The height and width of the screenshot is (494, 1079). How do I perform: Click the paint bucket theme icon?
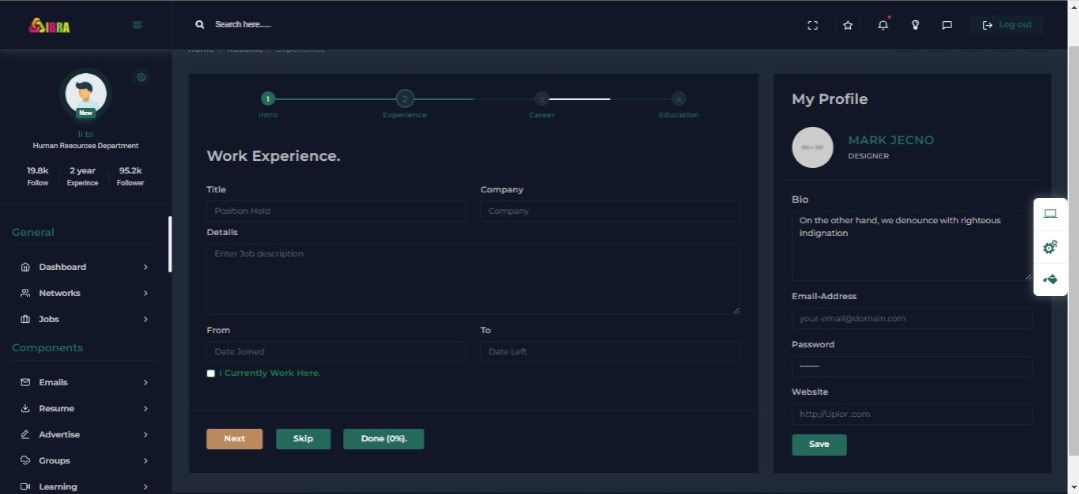(x=1050, y=279)
